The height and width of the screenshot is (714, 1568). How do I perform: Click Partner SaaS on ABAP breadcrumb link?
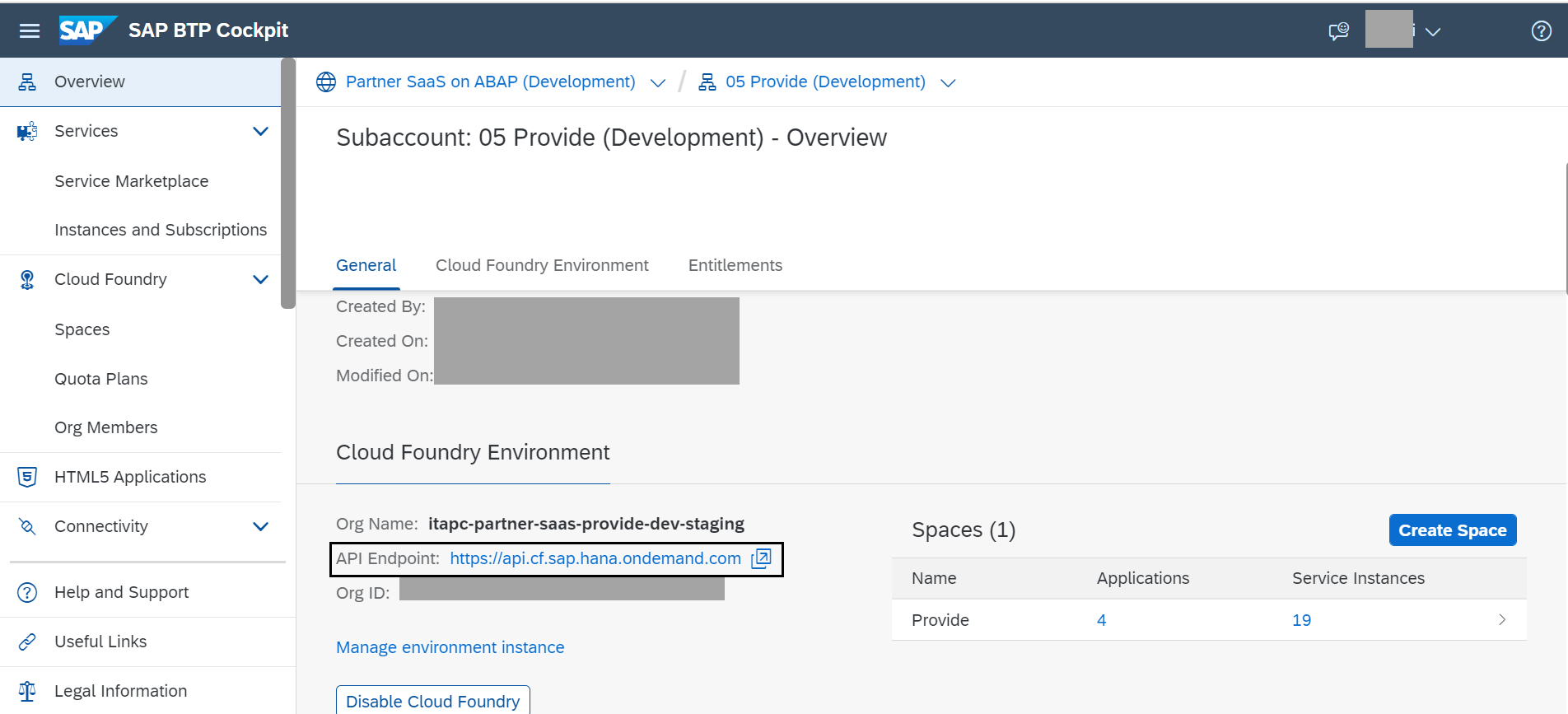(491, 82)
